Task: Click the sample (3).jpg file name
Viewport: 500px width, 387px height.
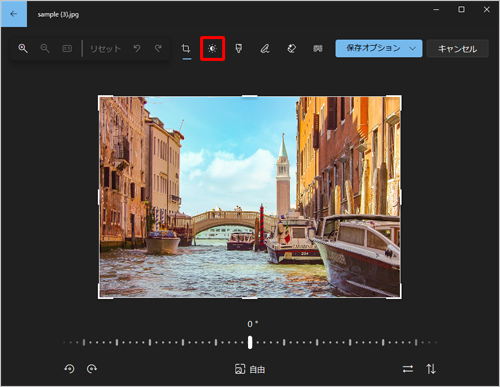Action: (x=58, y=15)
